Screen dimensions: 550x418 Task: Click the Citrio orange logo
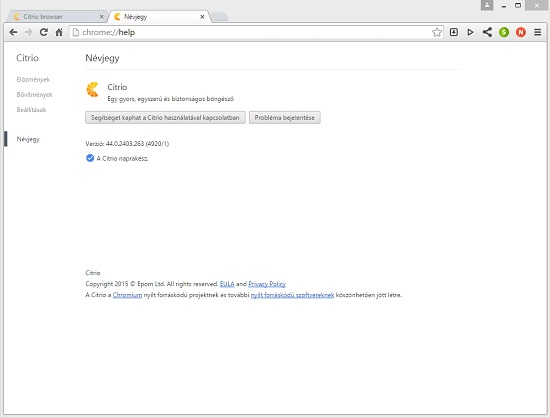point(93,89)
